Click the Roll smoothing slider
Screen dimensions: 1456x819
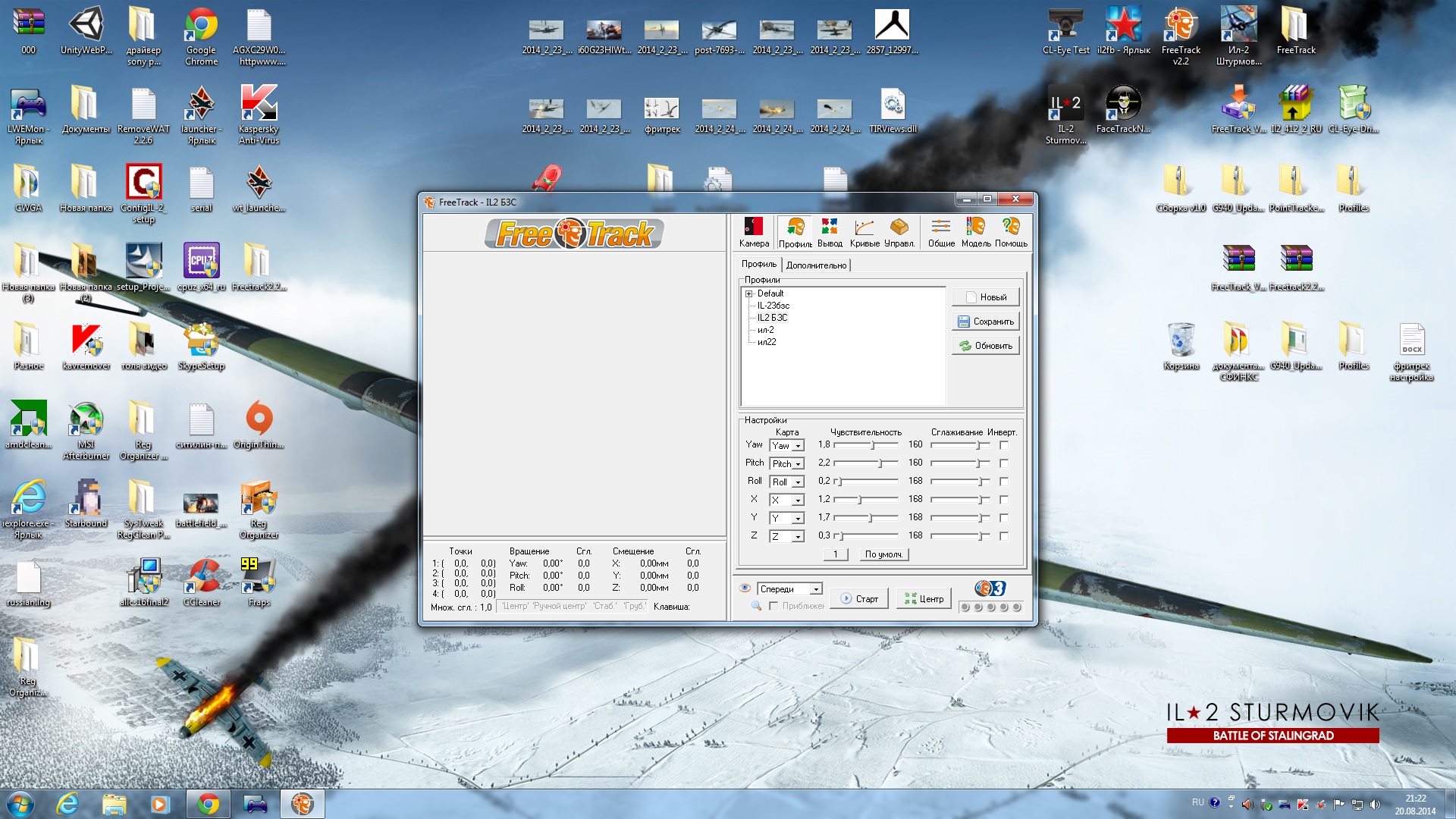click(x=960, y=482)
